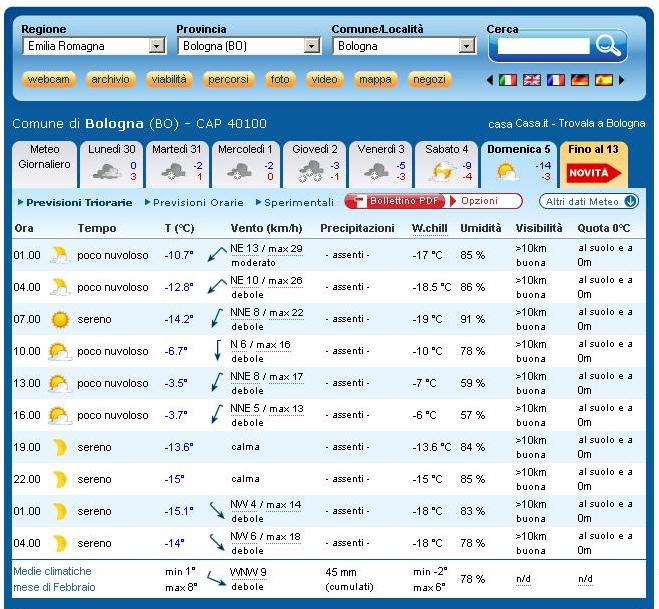Expand the Provincia dropdown showing Bologna (BO)

[312, 46]
